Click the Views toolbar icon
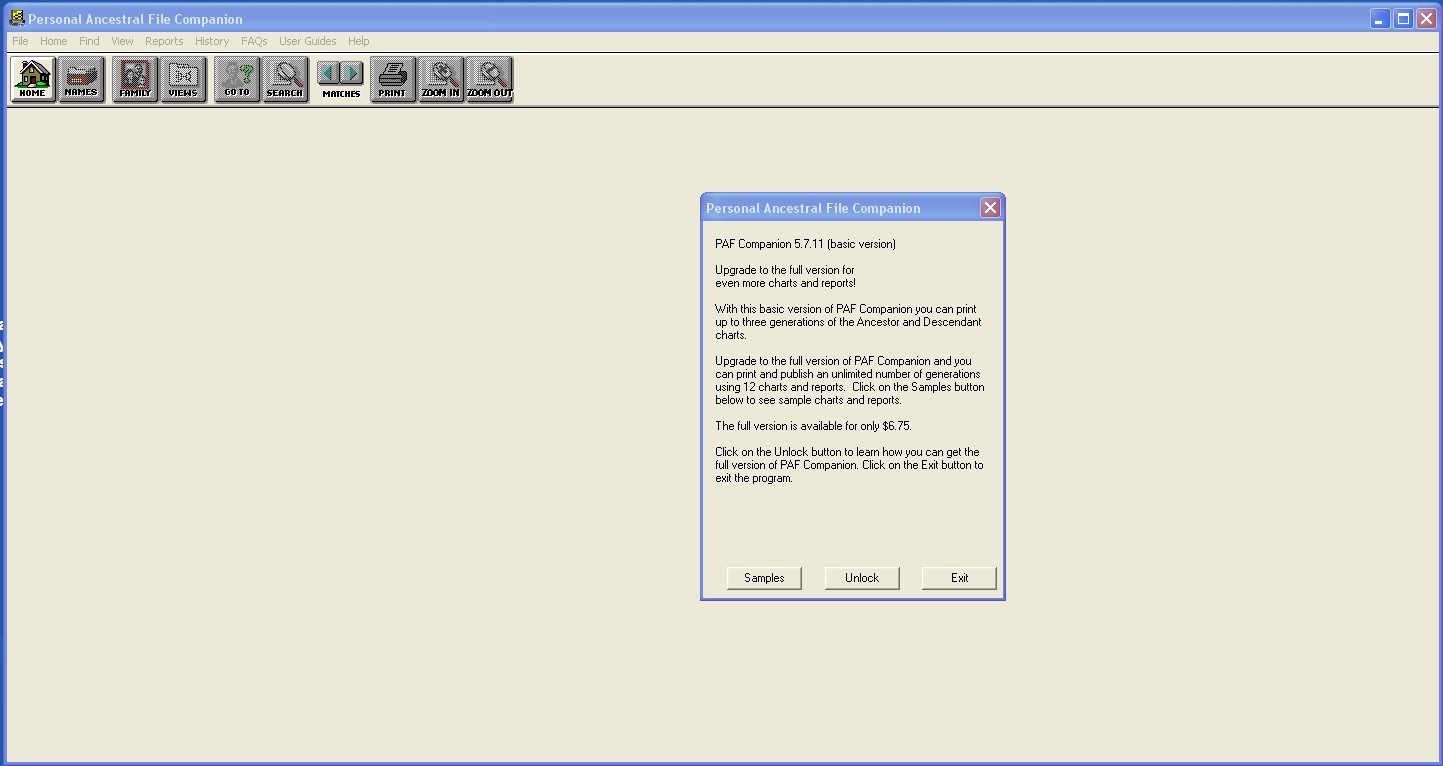This screenshot has height=766, width=1443. (x=184, y=80)
